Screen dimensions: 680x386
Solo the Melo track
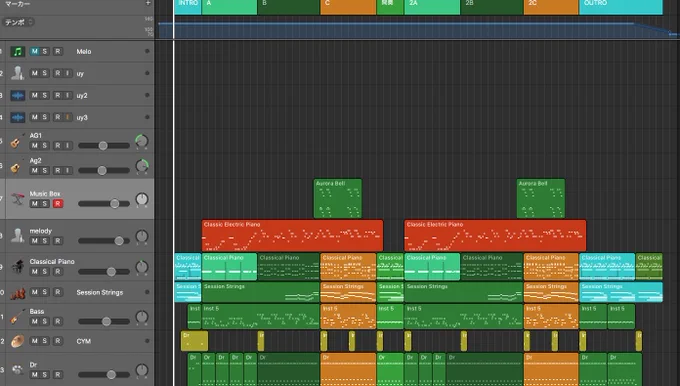[x=45, y=51]
